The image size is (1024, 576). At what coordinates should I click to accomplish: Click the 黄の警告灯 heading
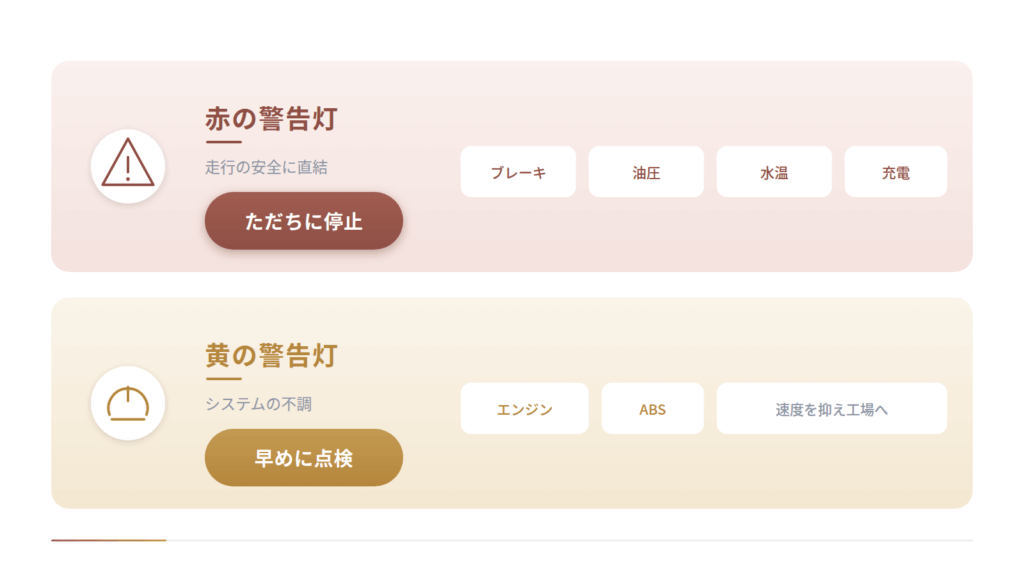(272, 356)
